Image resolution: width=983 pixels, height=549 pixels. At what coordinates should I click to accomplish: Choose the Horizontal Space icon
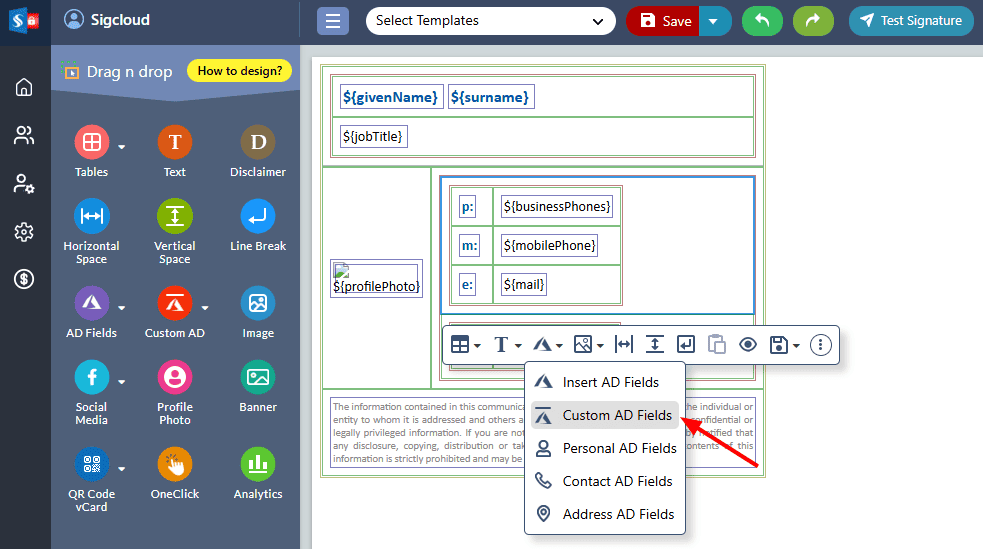coord(91,217)
